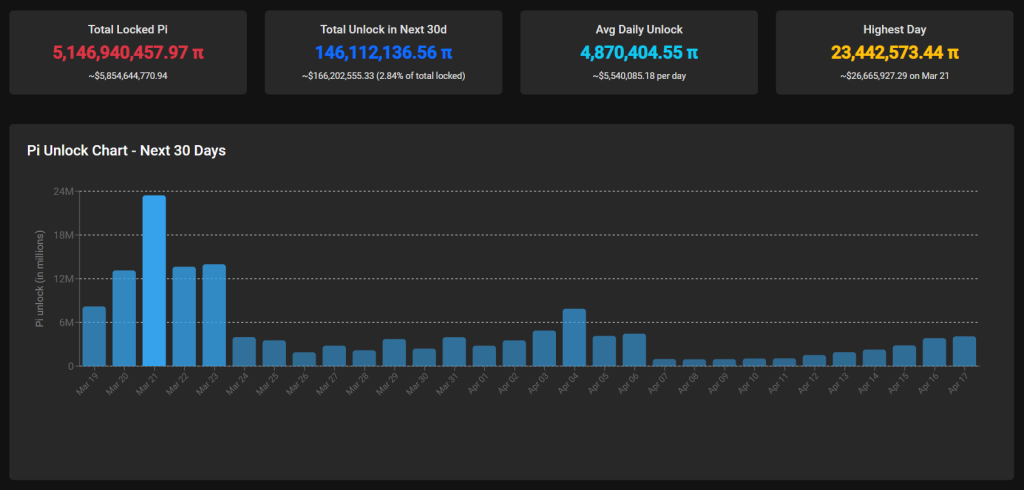This screenshot has height=490, width=1024.
Task: Select the Mar 22 bar
Action: (x=184, y=316)
